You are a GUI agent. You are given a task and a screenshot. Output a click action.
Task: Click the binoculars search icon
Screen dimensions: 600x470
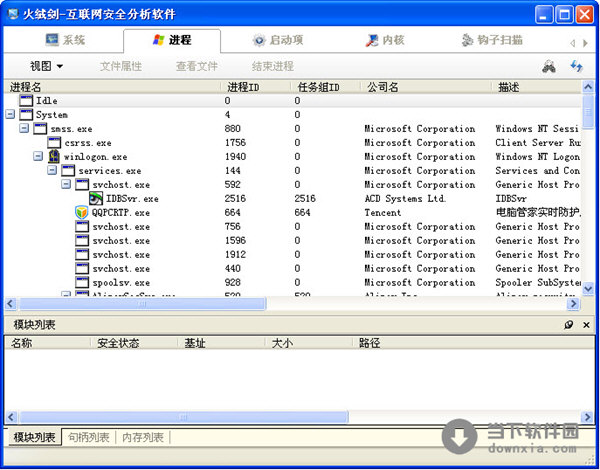pos(549,67)
